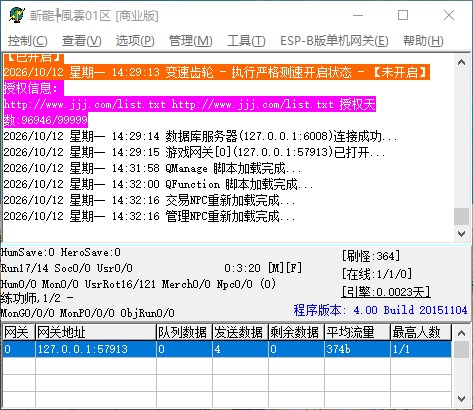This screenshot has width=473, height=410.
Task: Click the sent data cell showing 4
Action: (x=240, y=349)
